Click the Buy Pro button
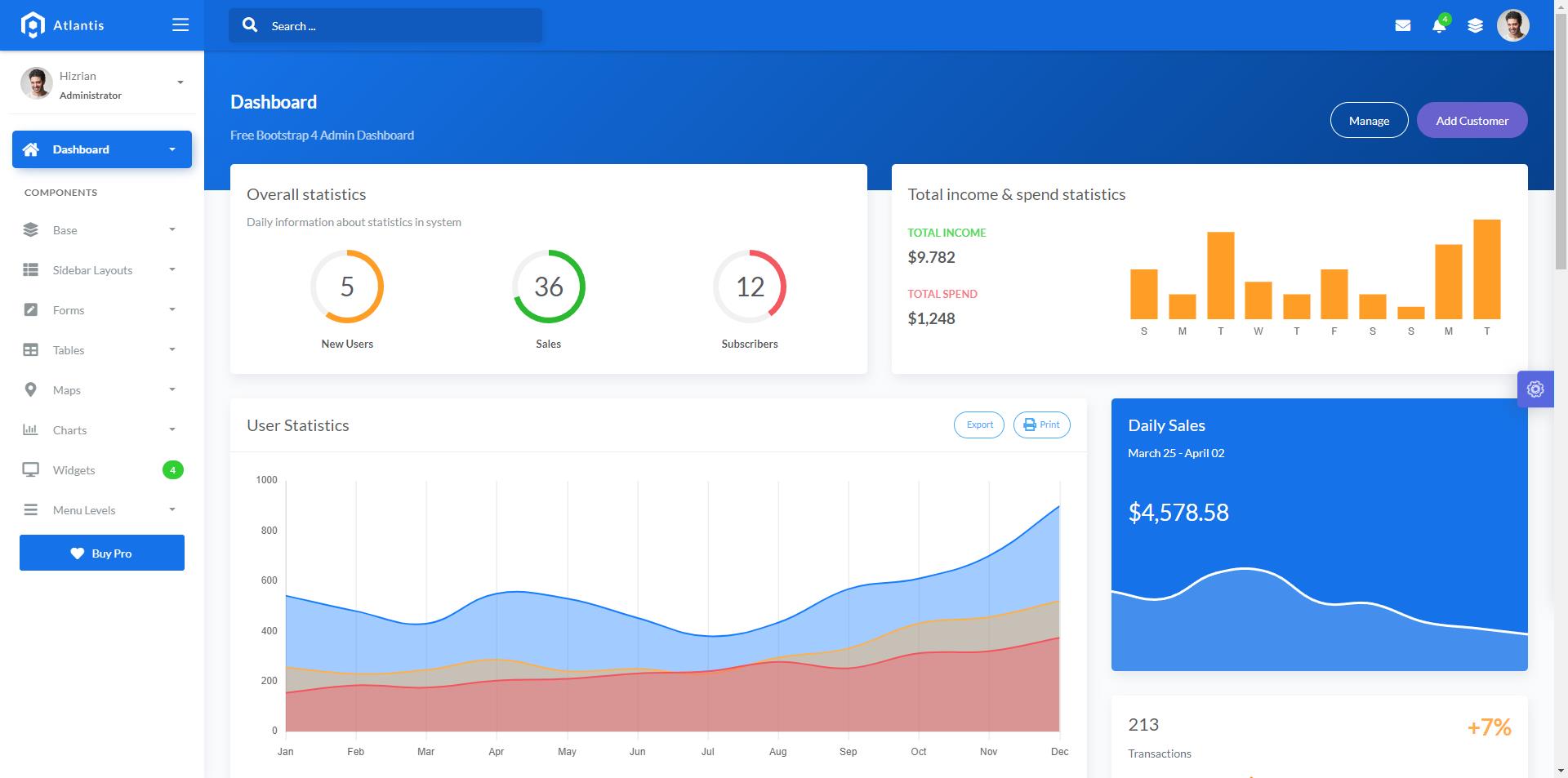Image resolution: width=1568 pixels, height=778 pixels. coord(102,553)
